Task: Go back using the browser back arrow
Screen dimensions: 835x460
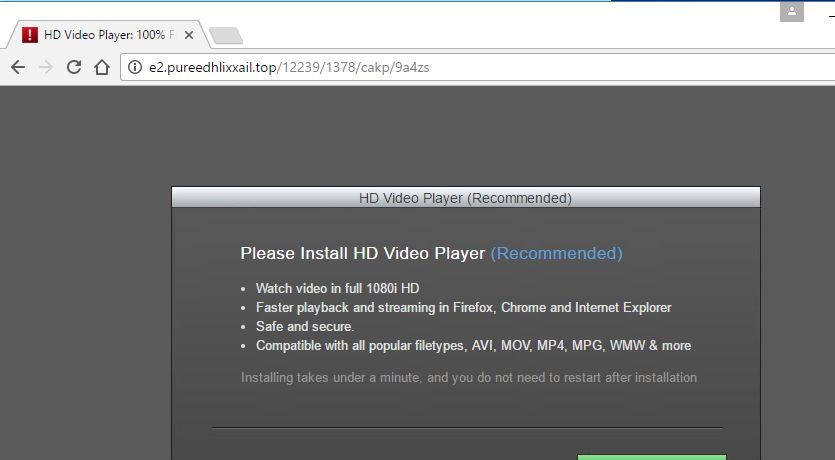Action: tap(18, 67)
